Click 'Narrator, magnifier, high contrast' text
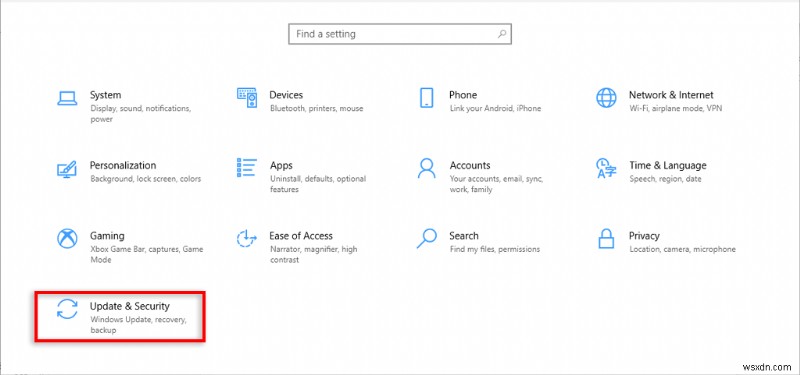Image resolution: width=800 pixels, height=375 pixels. tap(313, 255)
